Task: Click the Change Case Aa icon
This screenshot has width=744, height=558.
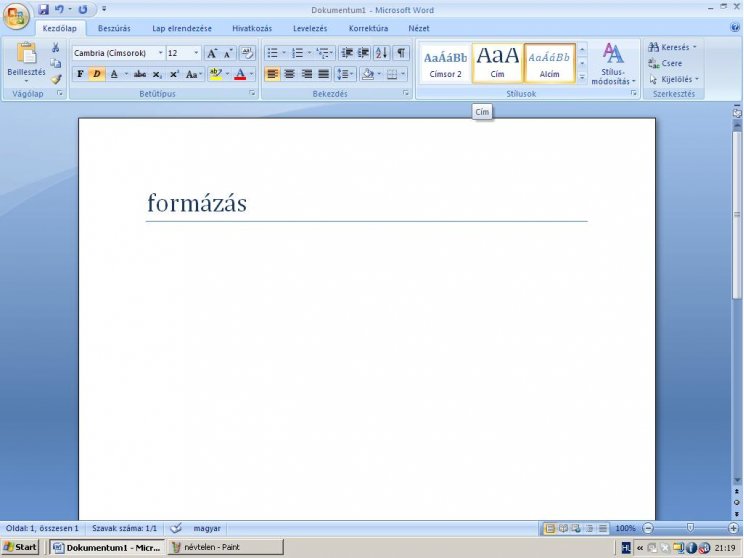Action: [x=192, y=74]
